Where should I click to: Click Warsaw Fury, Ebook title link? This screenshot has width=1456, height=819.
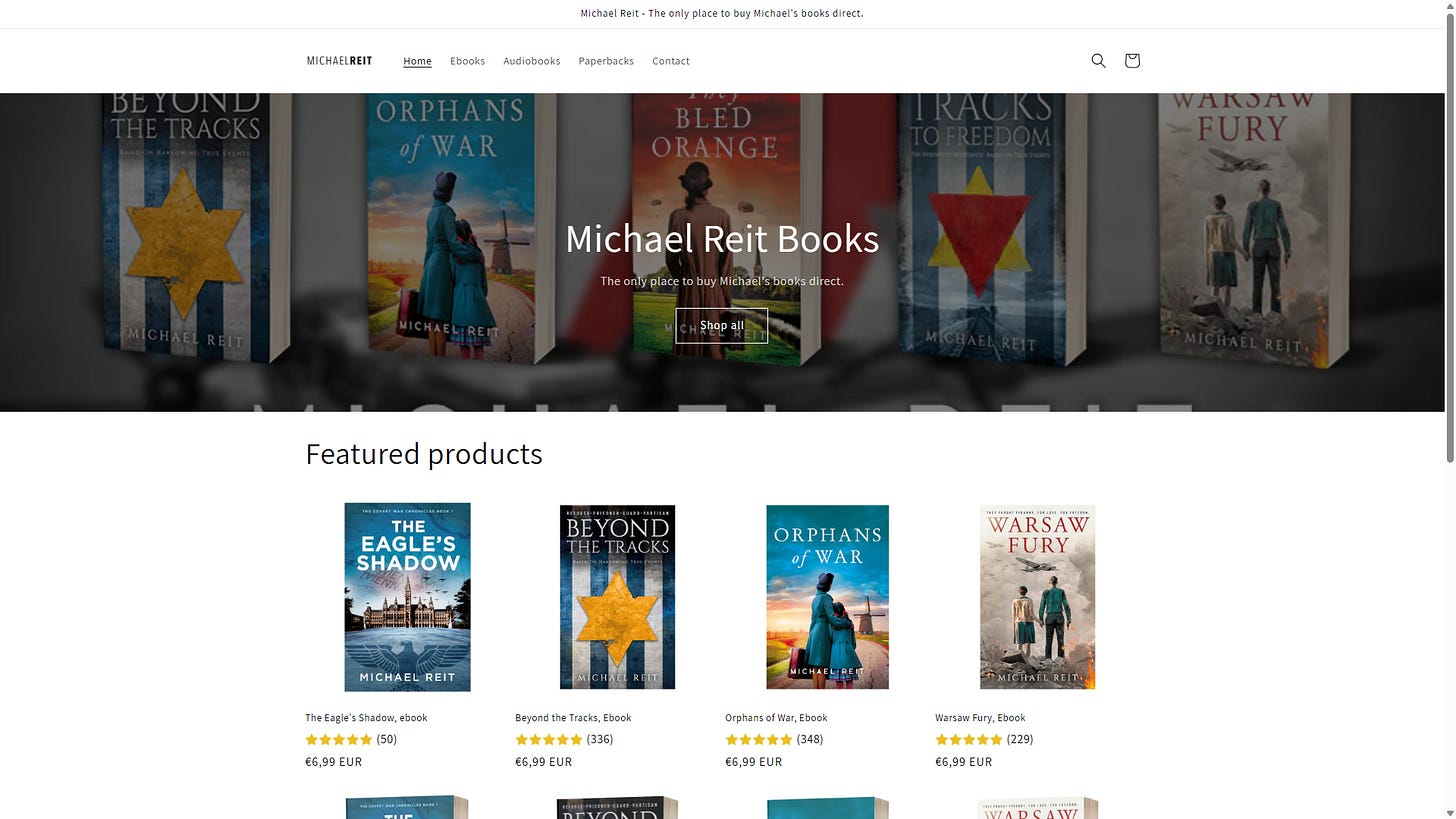[980, 717]
